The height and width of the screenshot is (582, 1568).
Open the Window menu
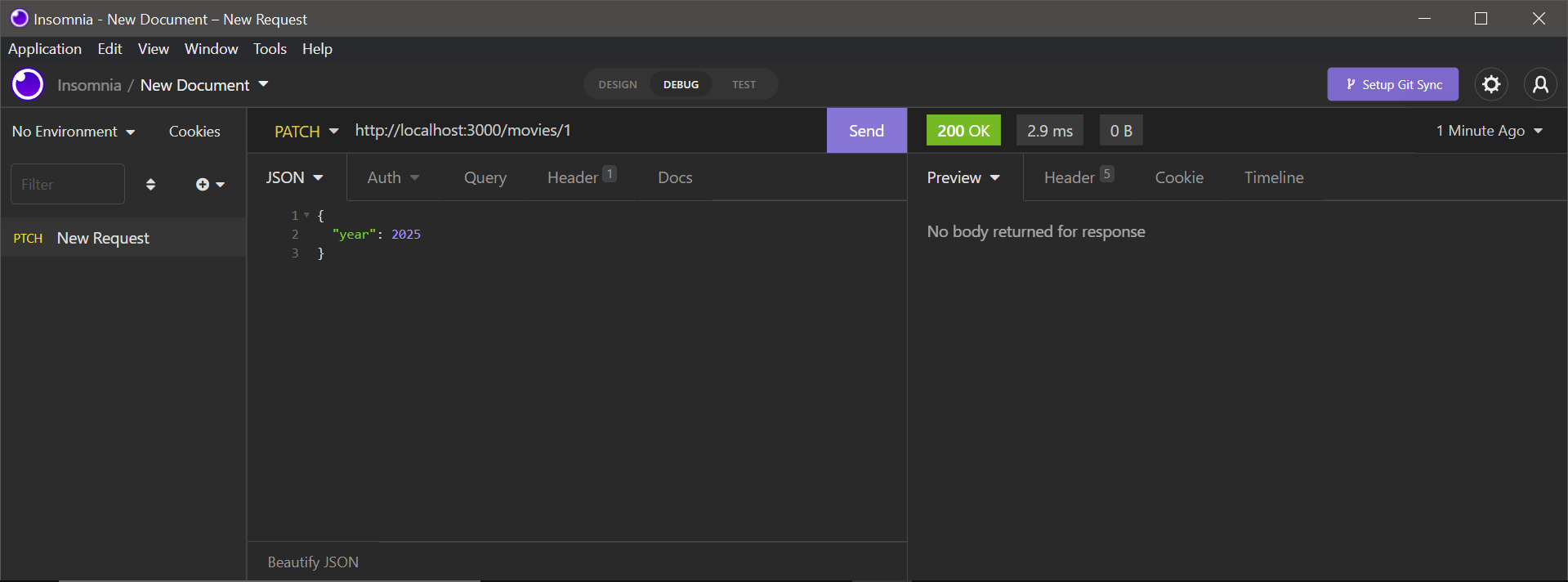click(212, 49)
